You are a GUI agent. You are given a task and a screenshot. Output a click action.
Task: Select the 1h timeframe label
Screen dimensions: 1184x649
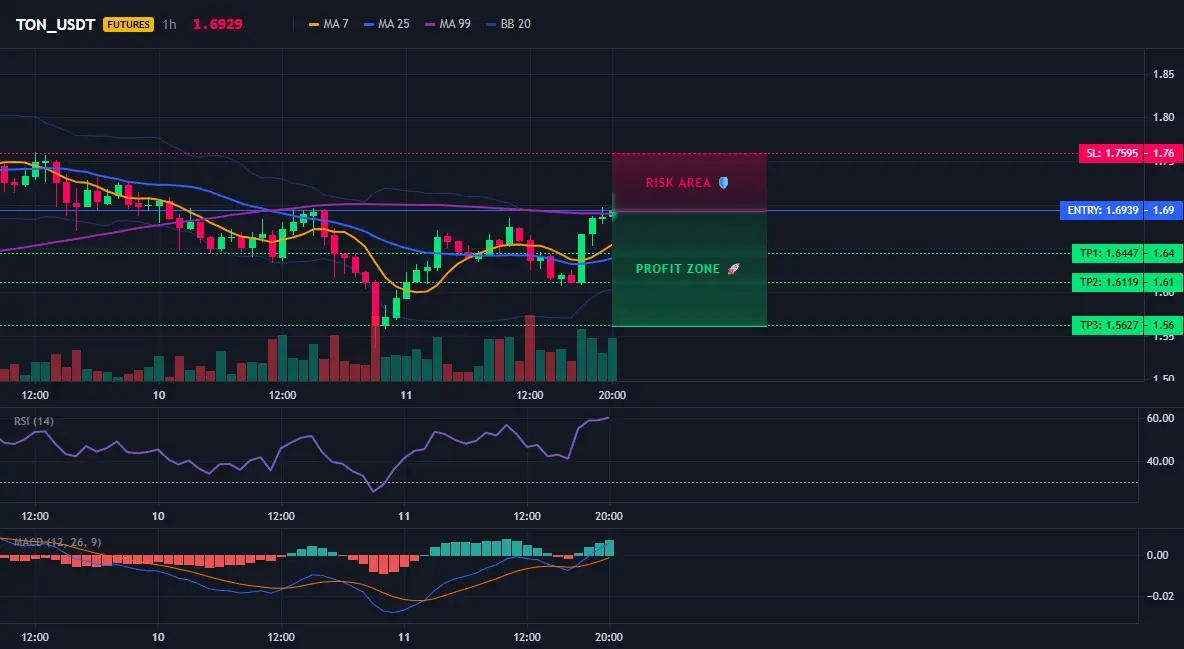click(x=170, y=24)
